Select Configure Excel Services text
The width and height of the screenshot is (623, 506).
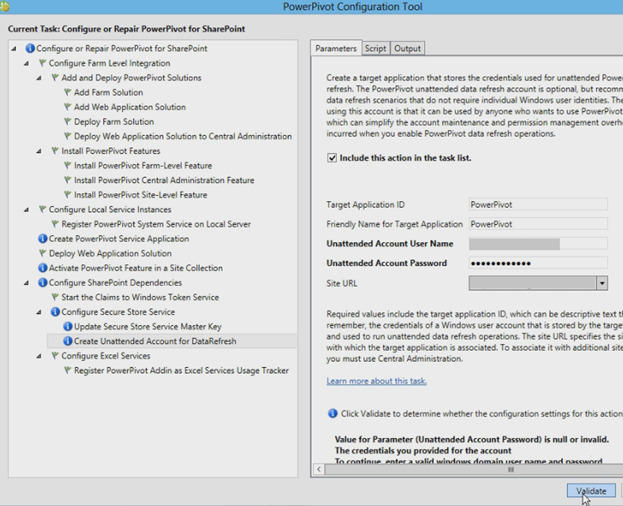[x=106, y=356]
